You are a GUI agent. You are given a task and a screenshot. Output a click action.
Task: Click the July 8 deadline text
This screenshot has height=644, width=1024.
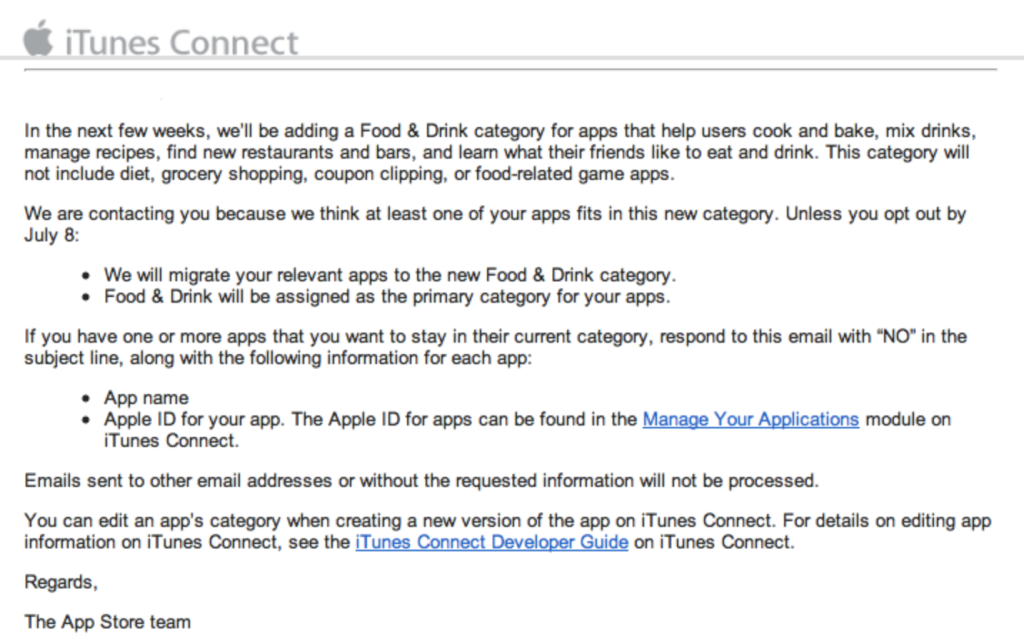click(x=50, y=235)
